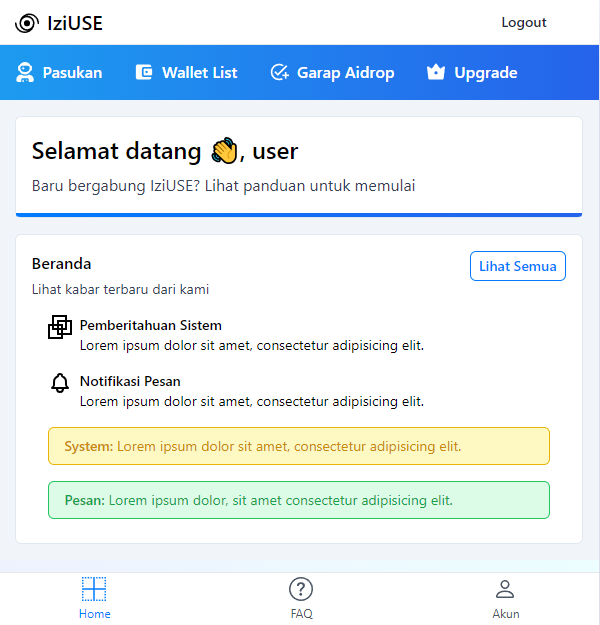The width and height of the screenshot is (600, 625).
Task: Click the IziUSE brand name text
Action: pos(75,23)
